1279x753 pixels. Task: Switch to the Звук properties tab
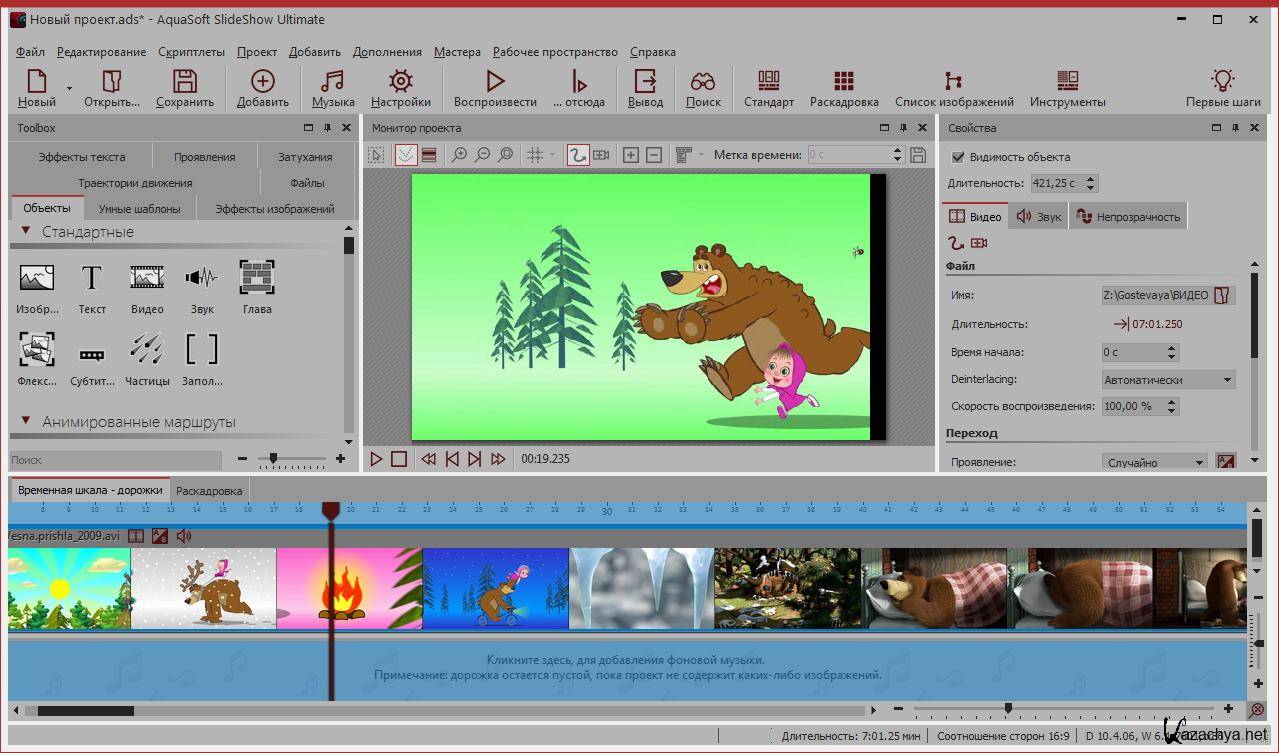pos(1039,216)
